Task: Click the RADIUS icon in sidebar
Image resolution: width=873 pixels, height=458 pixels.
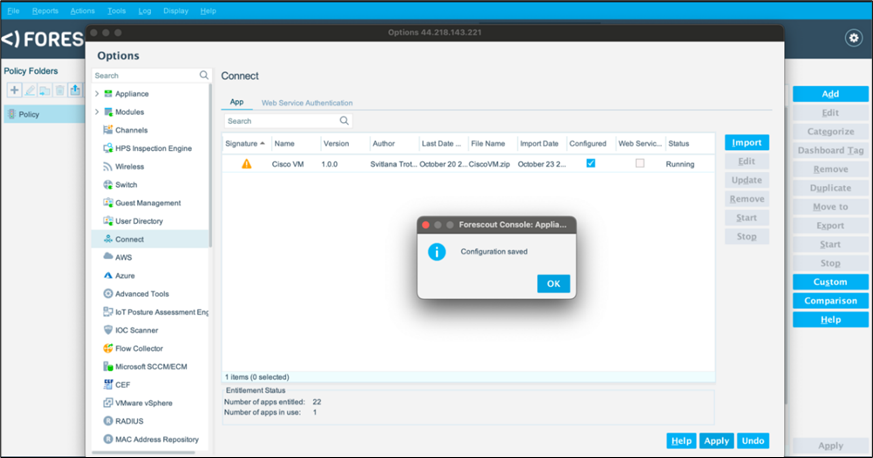Action: tap(108, 421)
